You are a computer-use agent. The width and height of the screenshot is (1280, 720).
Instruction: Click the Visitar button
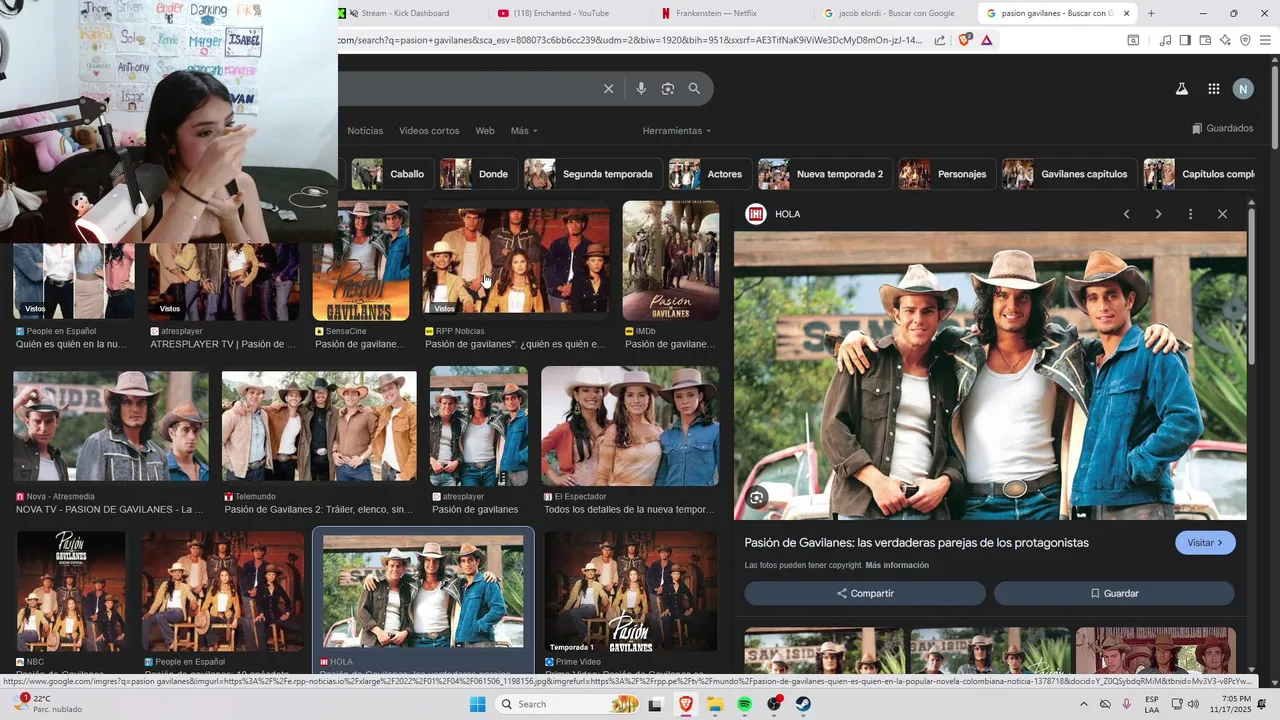pyautogui.click(x=1205, y=543)
